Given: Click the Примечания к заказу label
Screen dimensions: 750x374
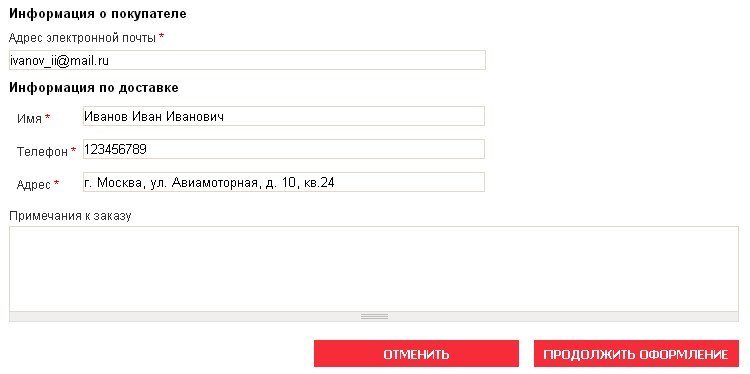Looking at the screenshot, I should (x=70, y=216).
